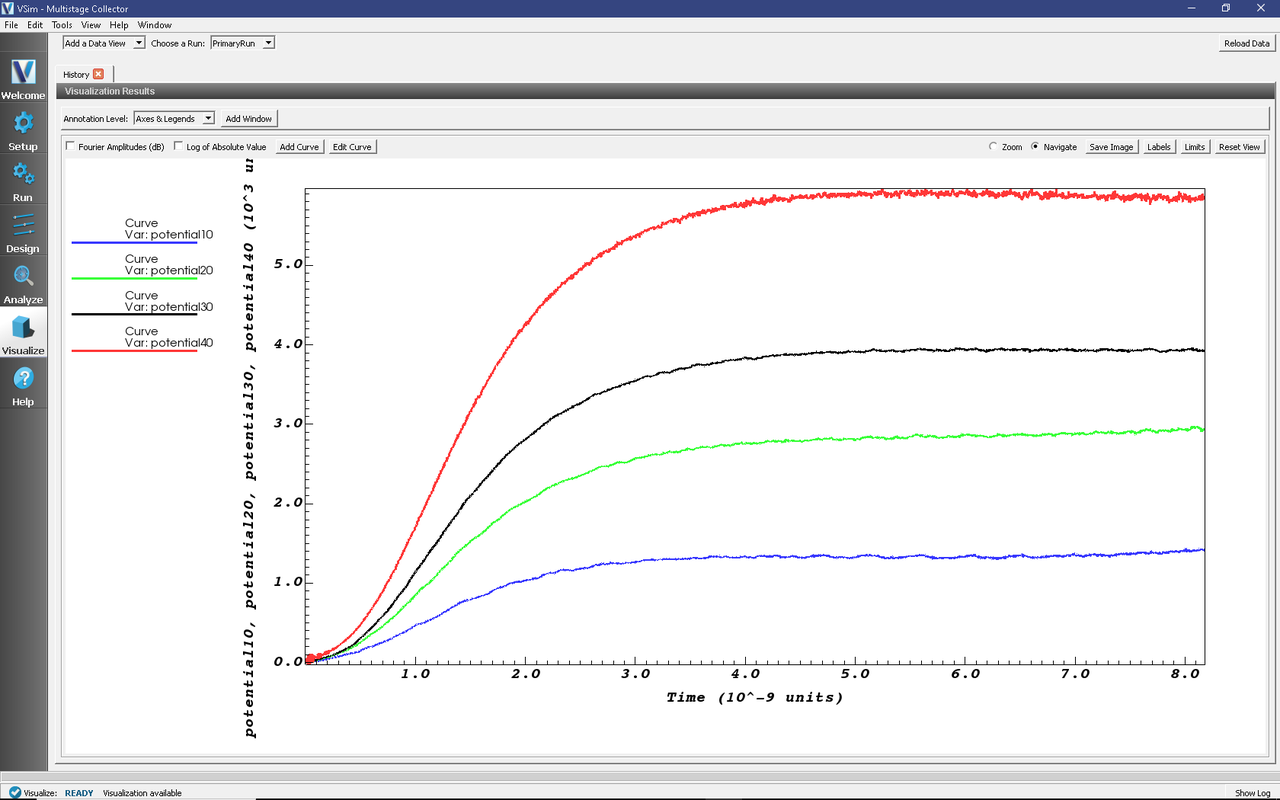
Task: Click the green potential20 legend line
Action: 135,278
